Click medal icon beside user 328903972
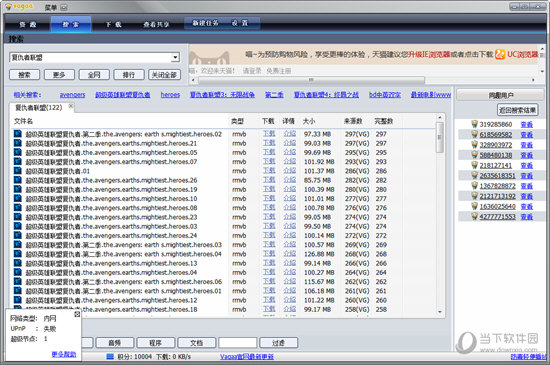Image resolution: width=550 pixels, height=365 pixels. click(x=474, y=144)
